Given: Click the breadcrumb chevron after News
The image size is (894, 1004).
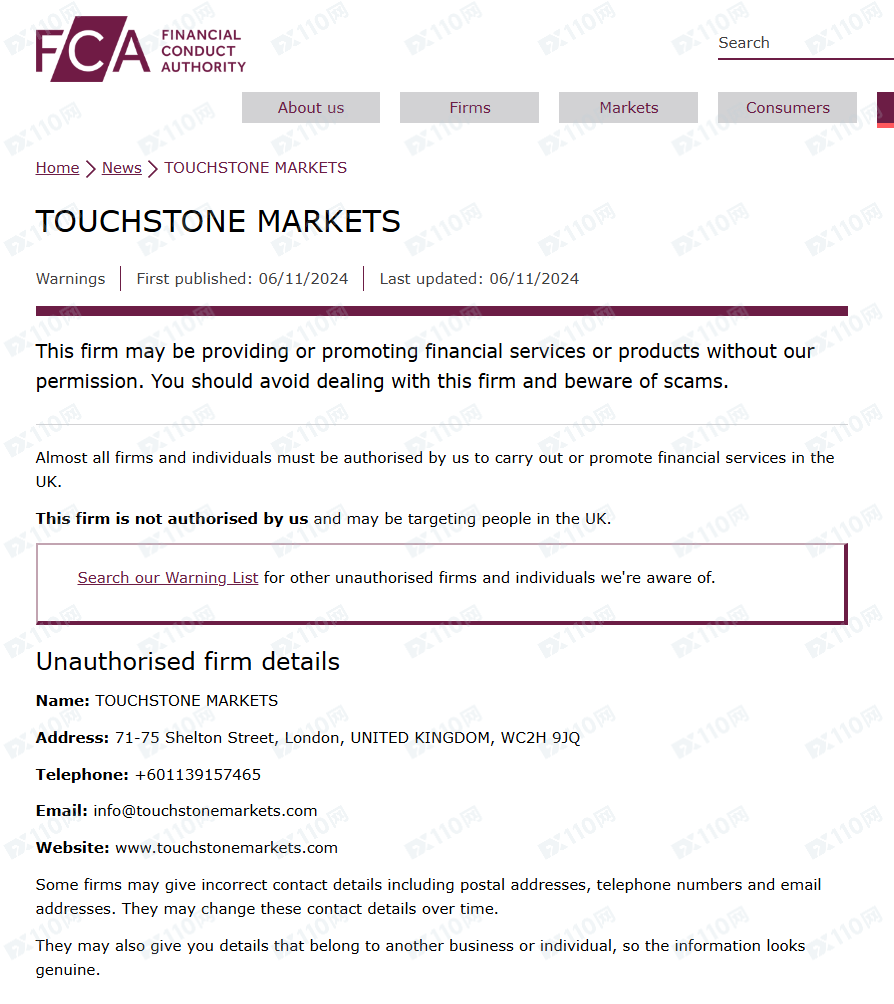Looking at the screenshot, I should [x=153, y=169].
